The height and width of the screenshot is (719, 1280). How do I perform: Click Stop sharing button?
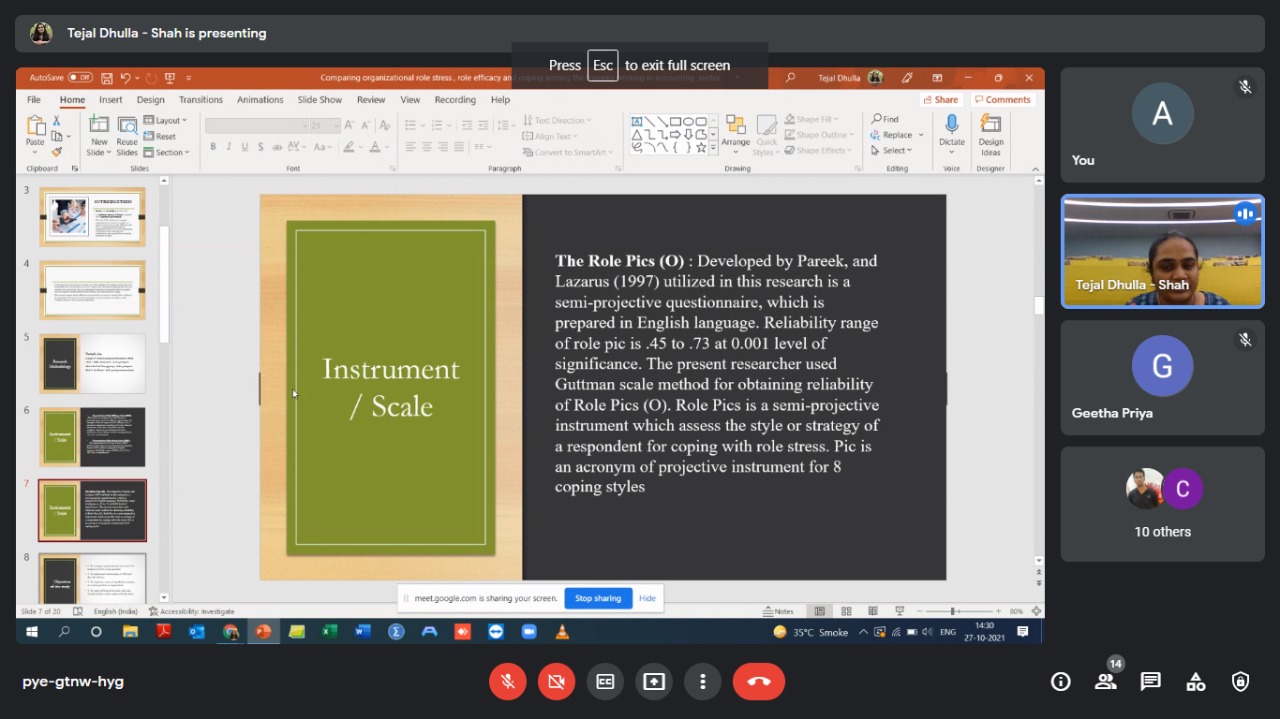(x=598, y=598)
